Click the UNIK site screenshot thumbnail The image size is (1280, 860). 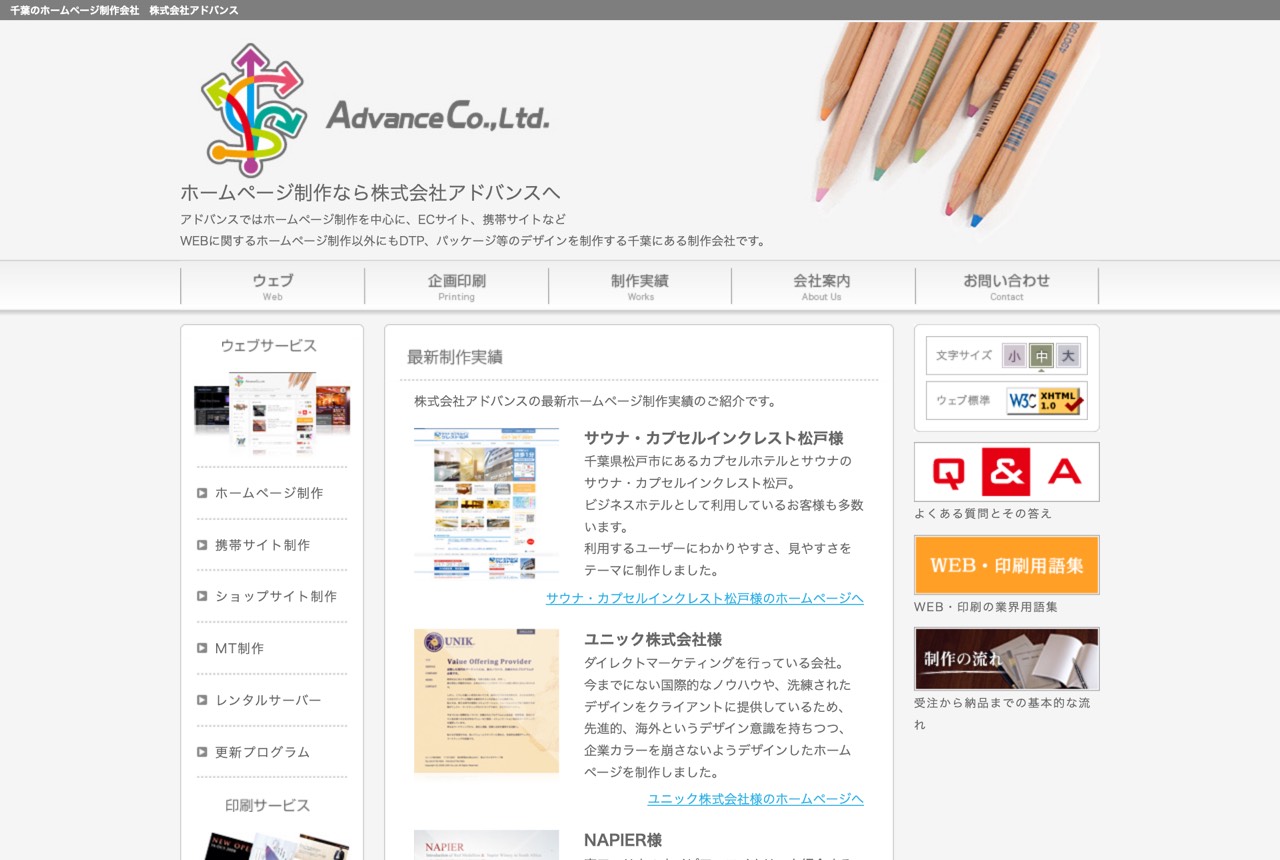[486, 701]
